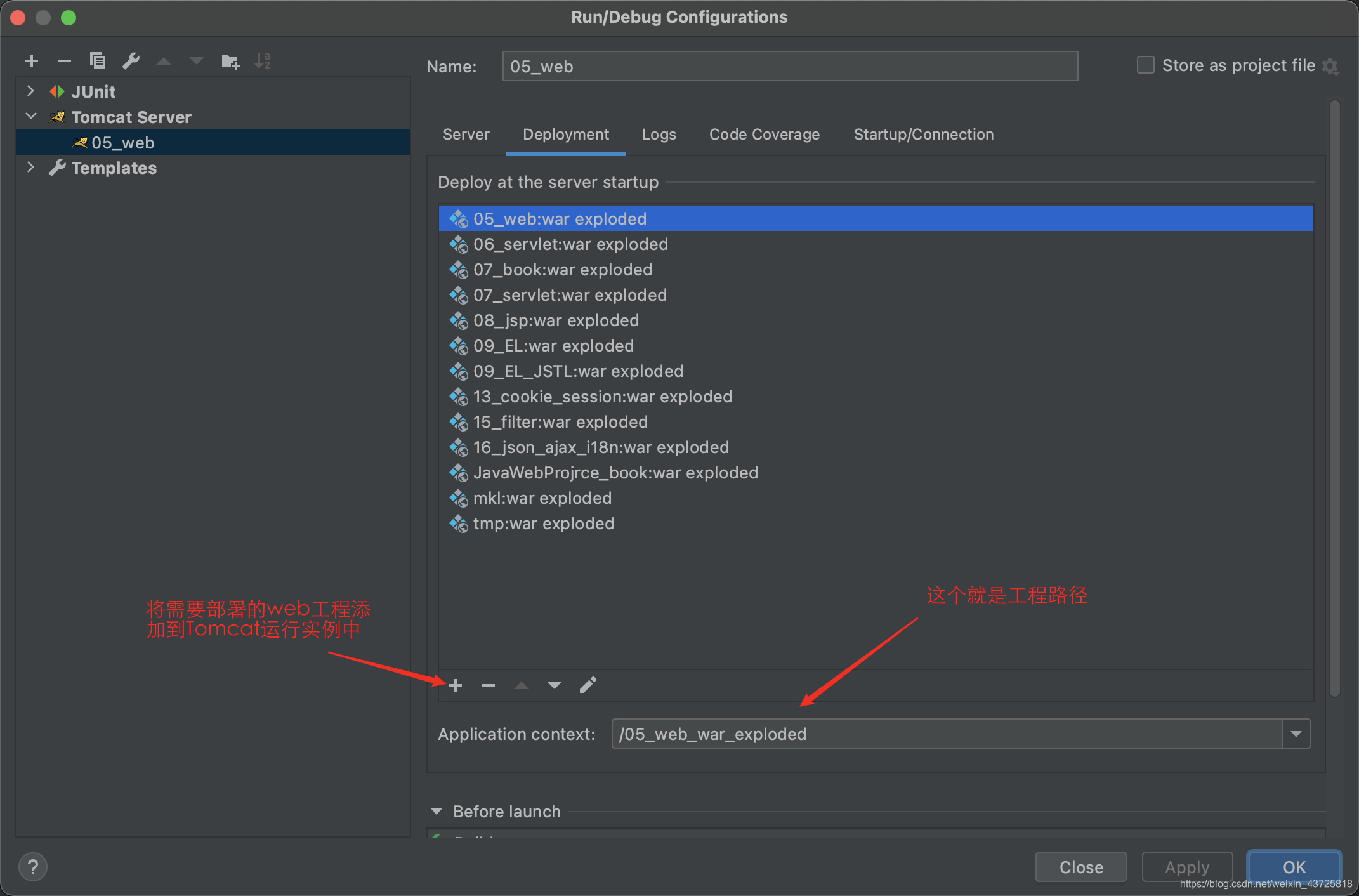The image size is (1359, 896).
Task: Open the Application context dropdown
Action: pos(1297,735)
